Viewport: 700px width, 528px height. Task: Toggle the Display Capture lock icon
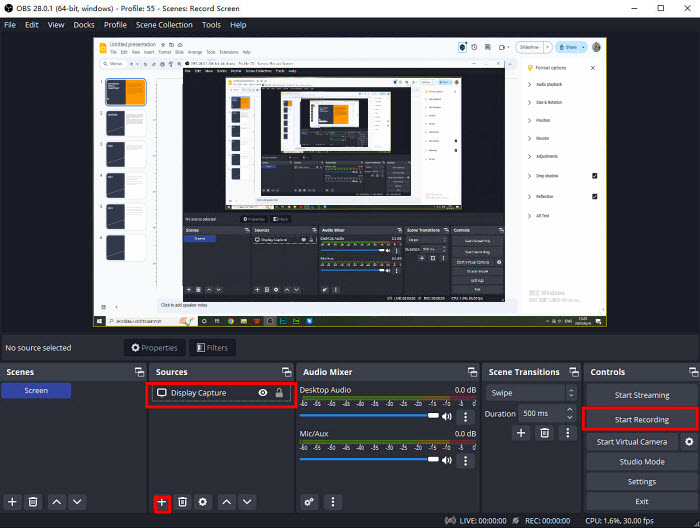279,394
